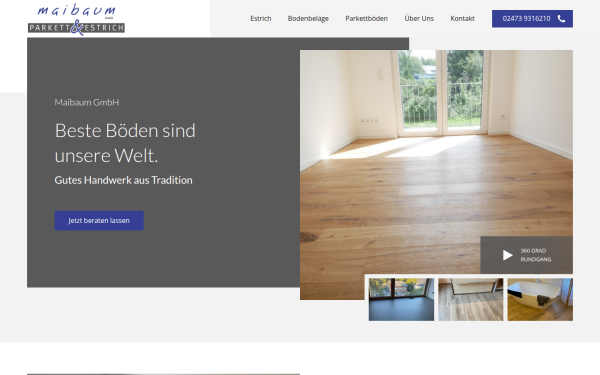
Task: Open the Parkettböden menu item
Action: tap(367, 18)
